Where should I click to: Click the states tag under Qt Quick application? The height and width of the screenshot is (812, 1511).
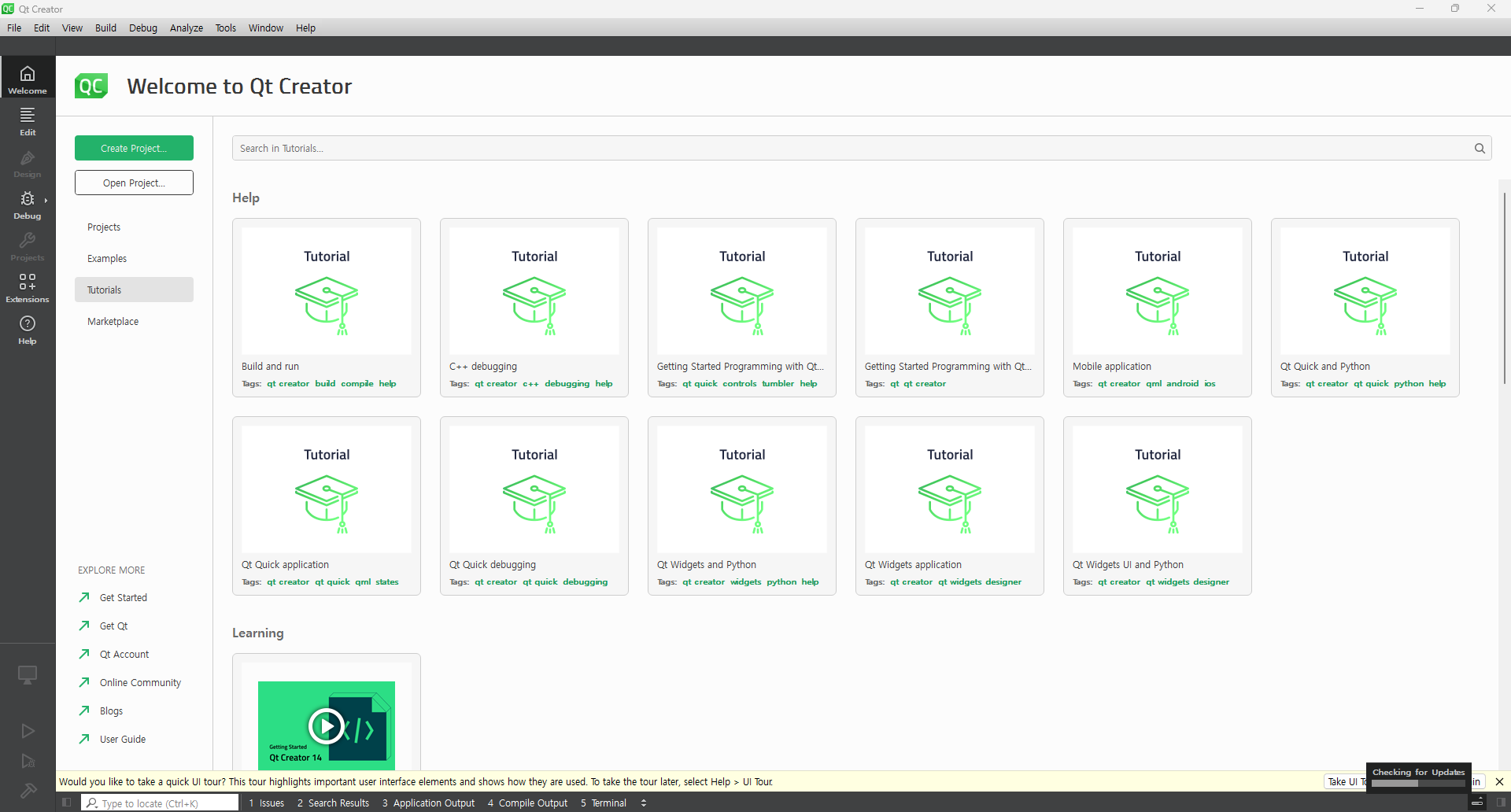387,582
